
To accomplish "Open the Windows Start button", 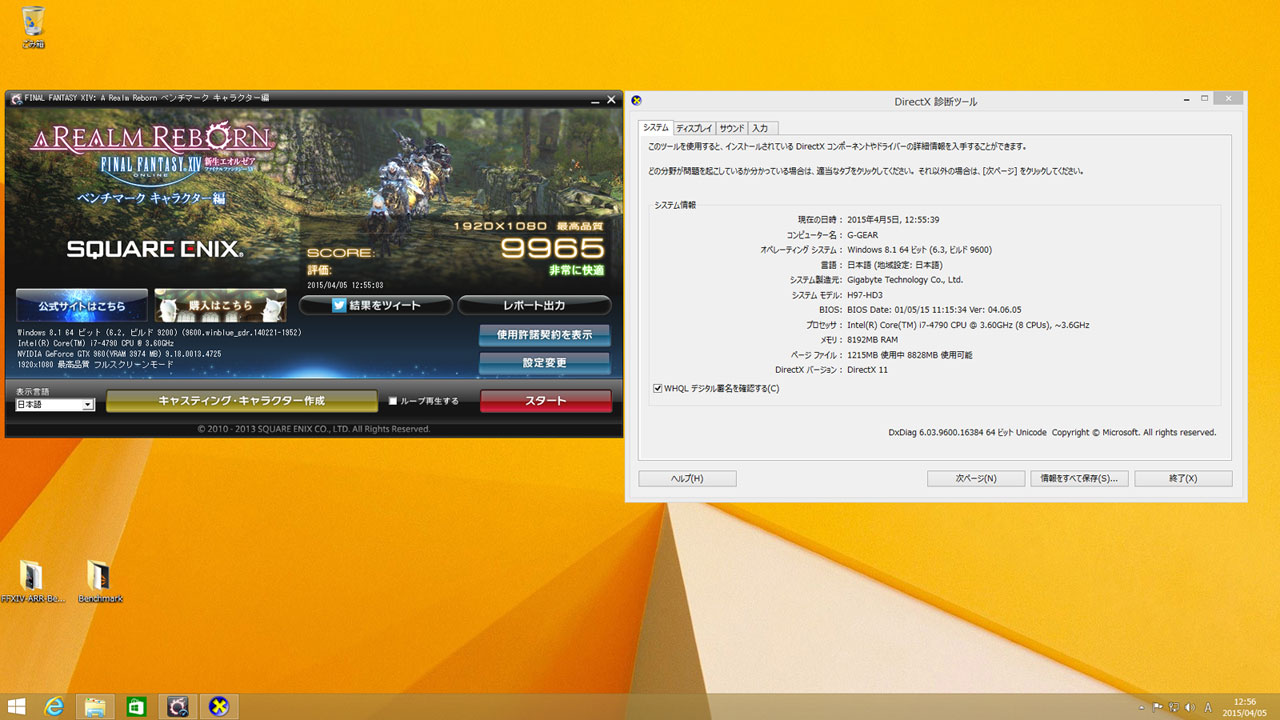I will (x=16, y=707).
